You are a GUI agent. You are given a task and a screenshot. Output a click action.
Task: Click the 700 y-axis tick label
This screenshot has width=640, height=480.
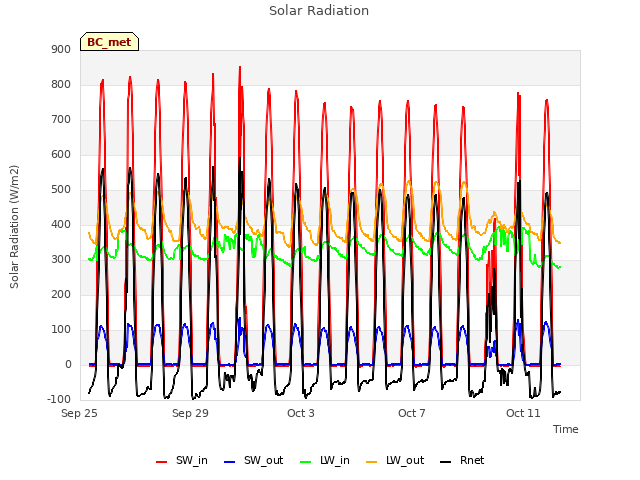tap(61, 120)
